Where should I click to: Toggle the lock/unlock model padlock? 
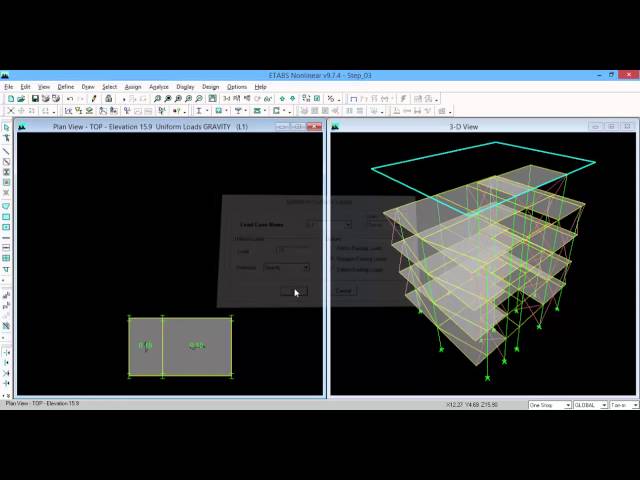109,99
